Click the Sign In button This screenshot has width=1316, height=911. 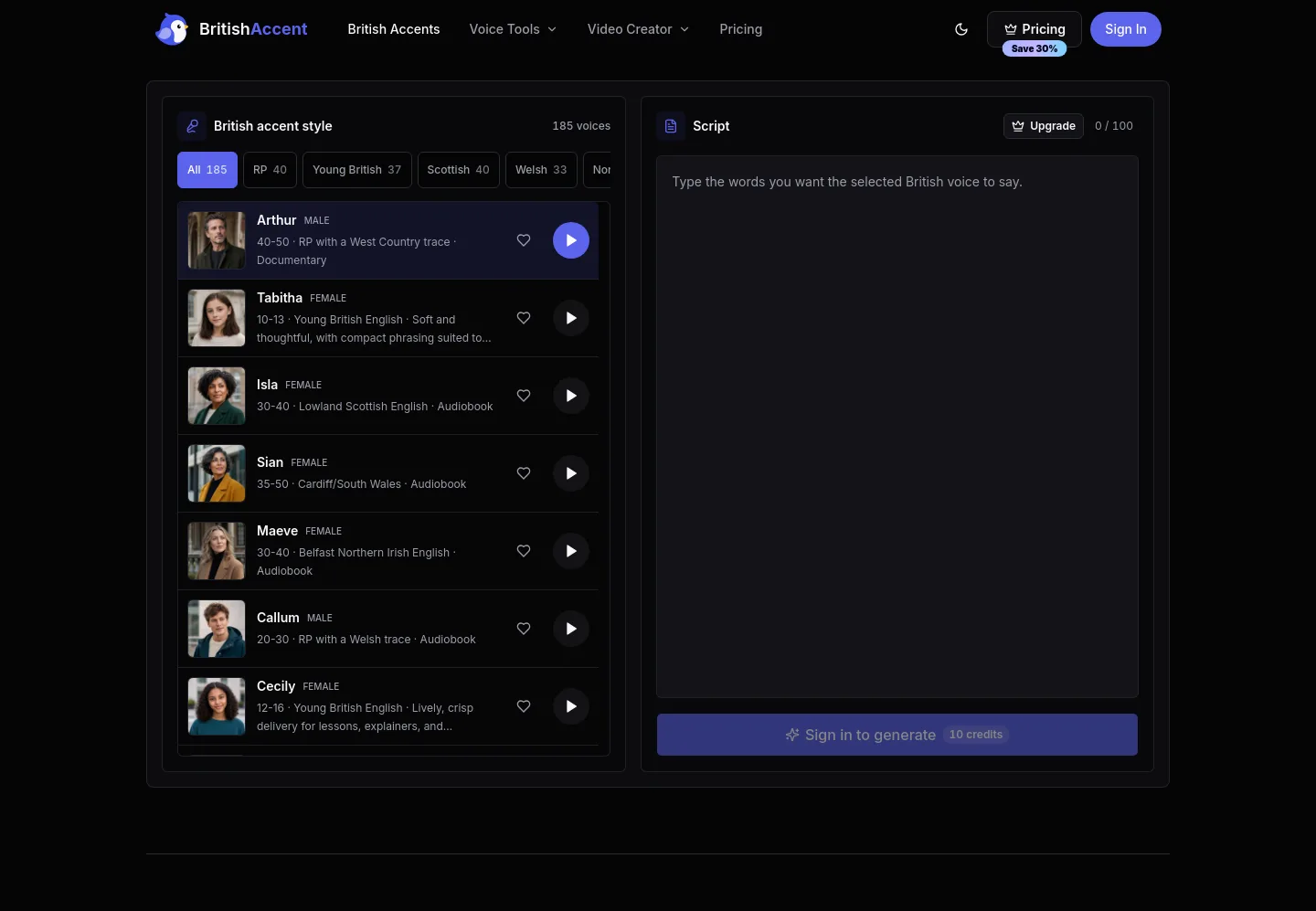[1126, 29]
